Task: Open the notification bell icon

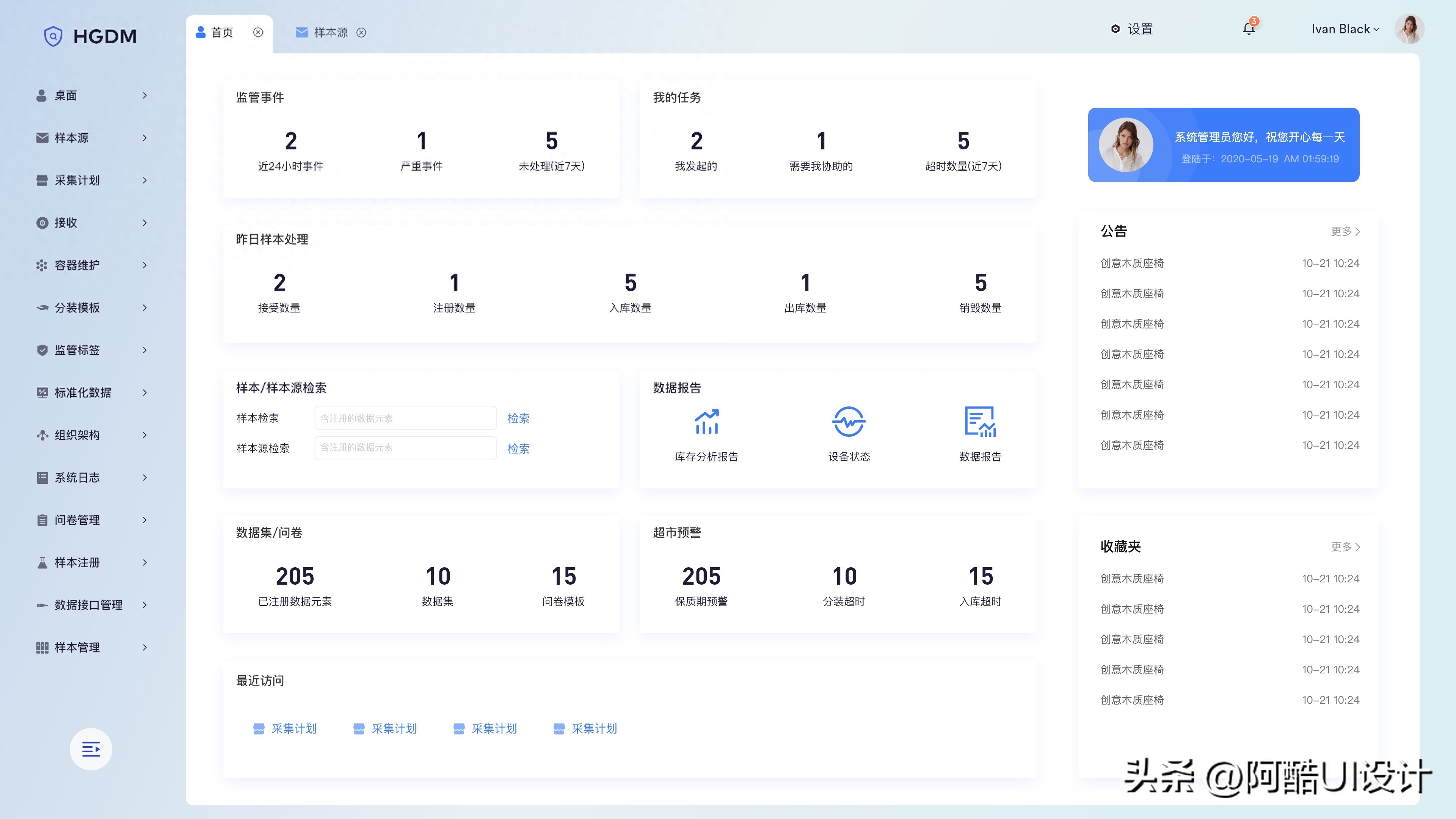Action: (x=1249, y=29)
